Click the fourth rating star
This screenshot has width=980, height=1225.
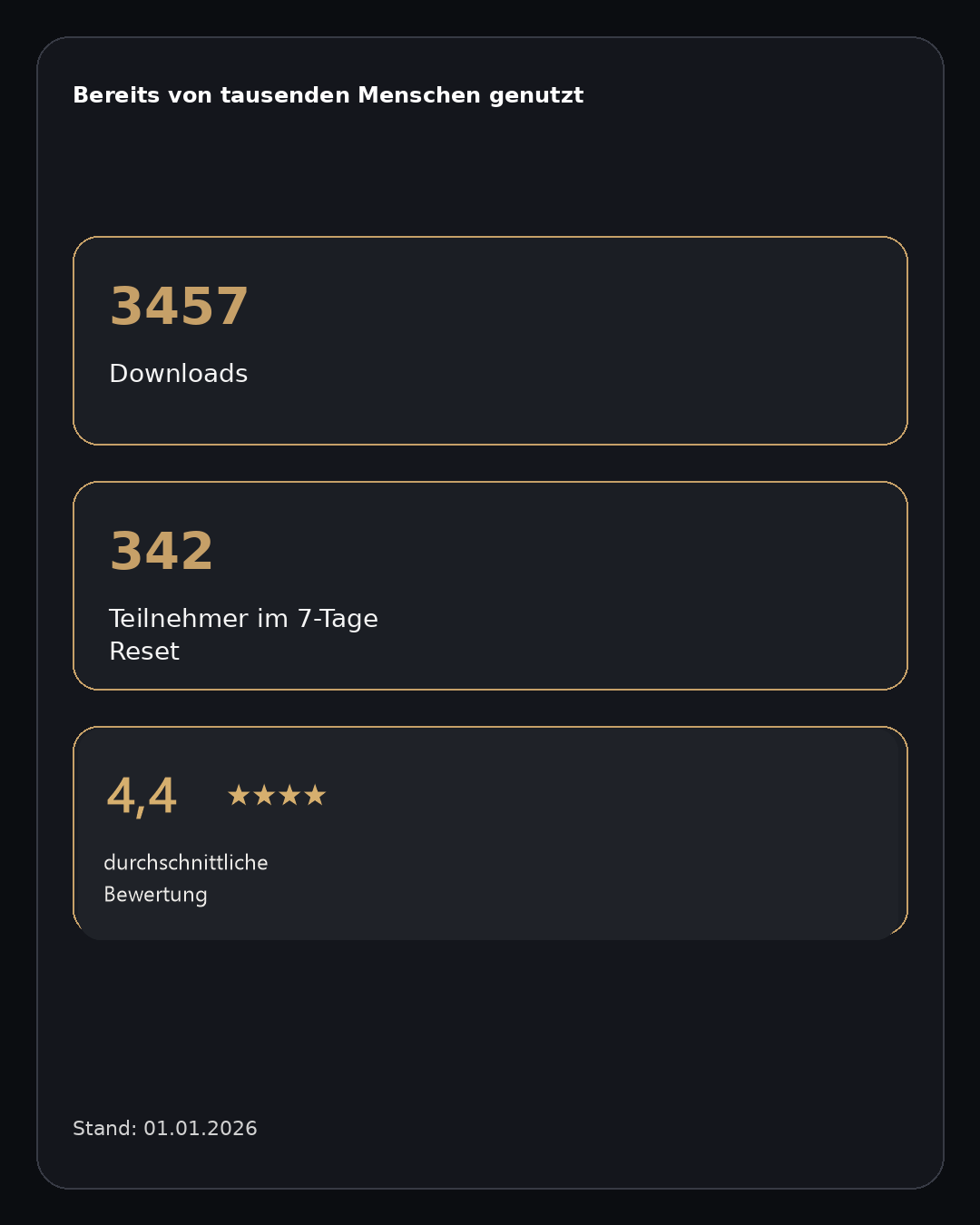[x=315, y=796]
